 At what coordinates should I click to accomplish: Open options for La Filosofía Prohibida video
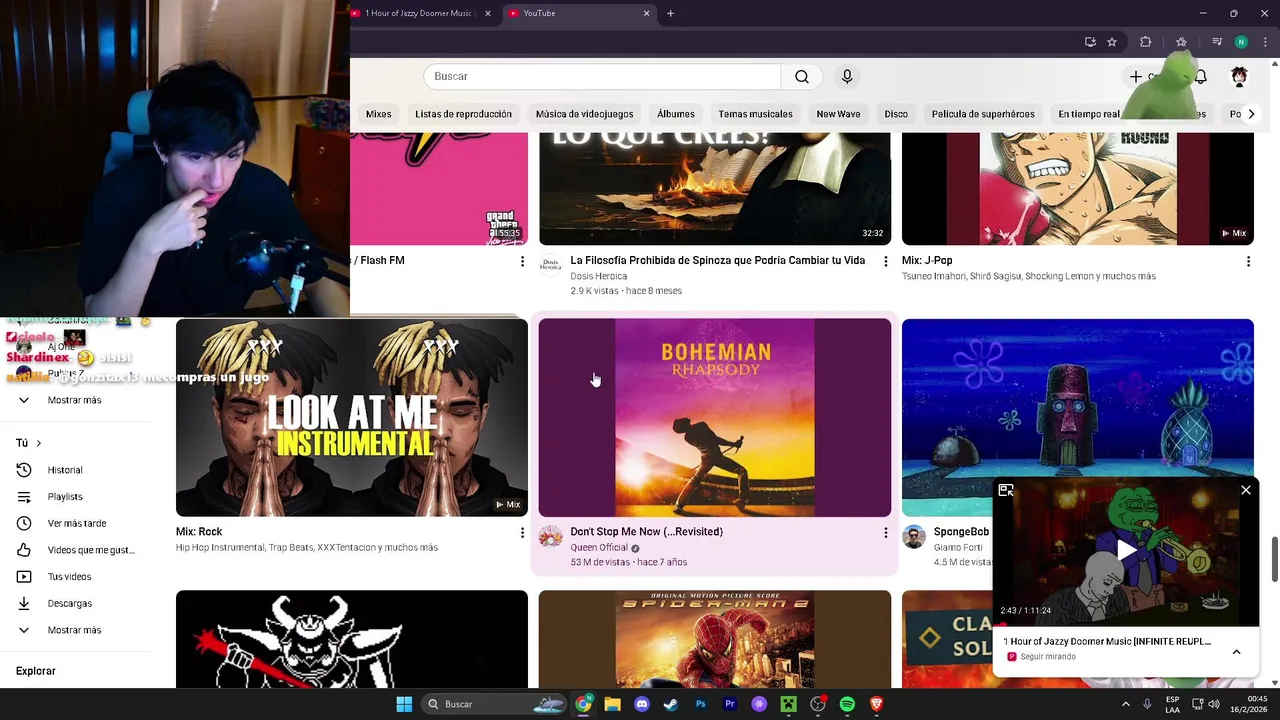point(885,261)
